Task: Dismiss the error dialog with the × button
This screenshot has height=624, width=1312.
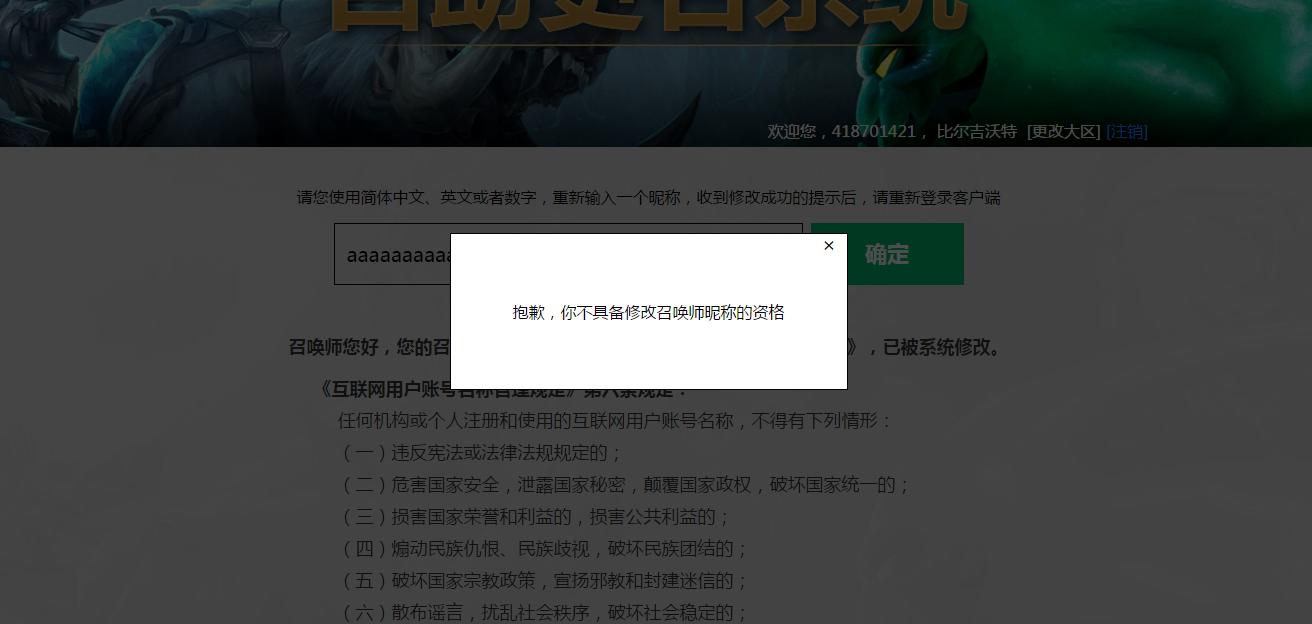Action: pos(828,245)
